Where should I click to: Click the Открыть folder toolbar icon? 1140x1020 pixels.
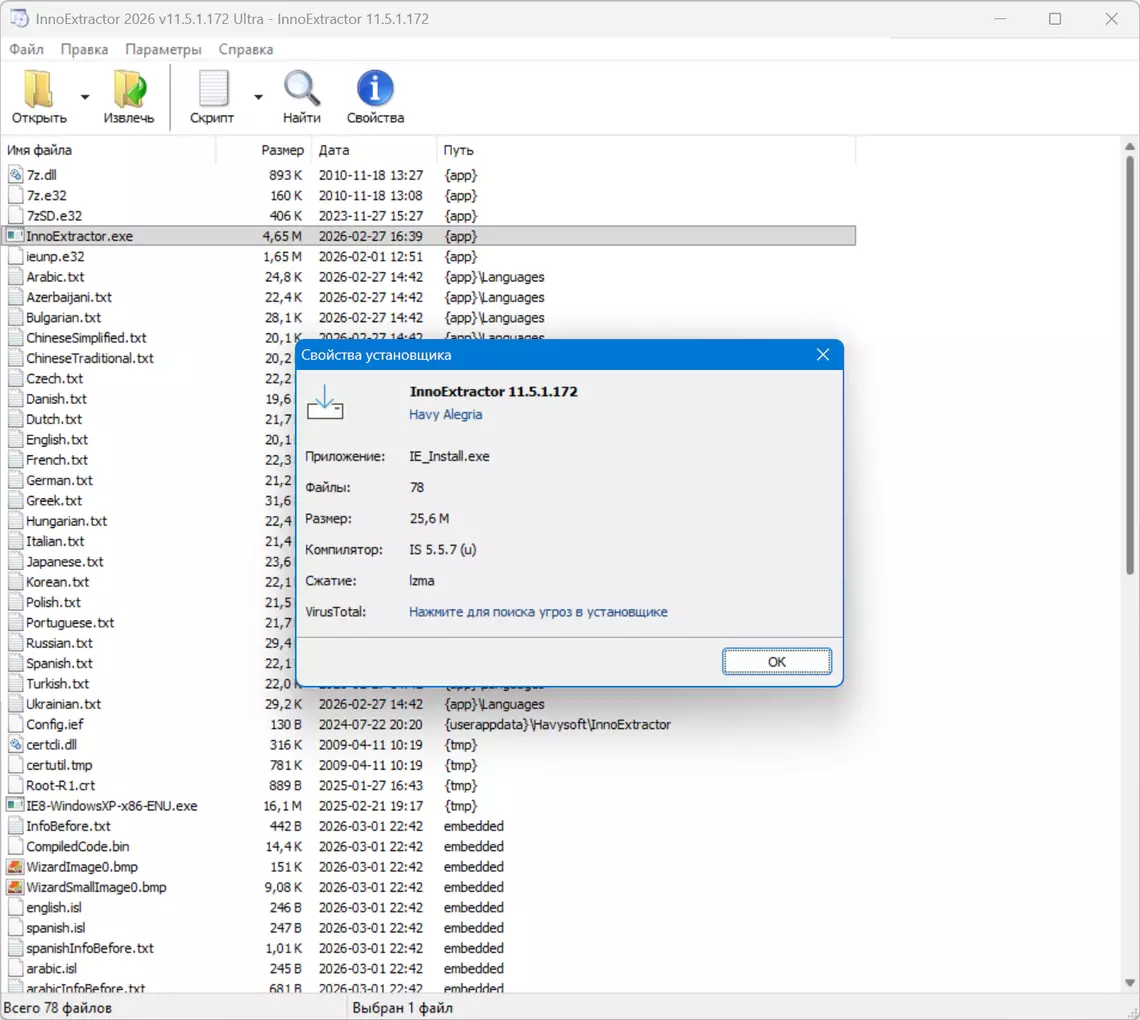(39, 90)
